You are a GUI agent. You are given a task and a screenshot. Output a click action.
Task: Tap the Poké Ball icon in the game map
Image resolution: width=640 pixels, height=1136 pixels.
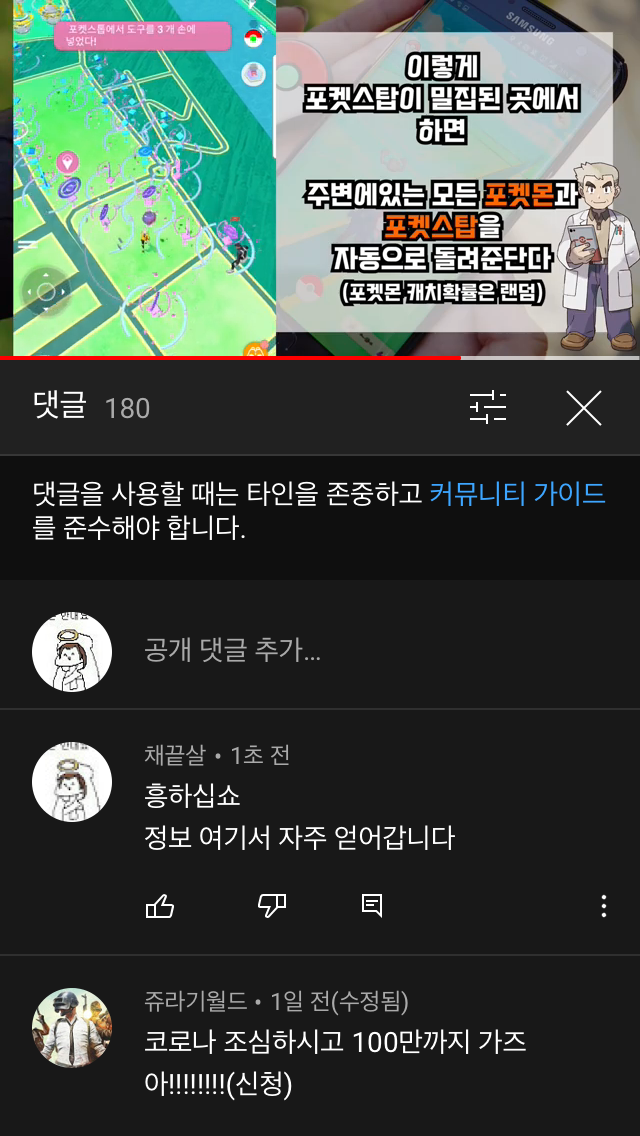pyautogui.click(x=253, y=38)
